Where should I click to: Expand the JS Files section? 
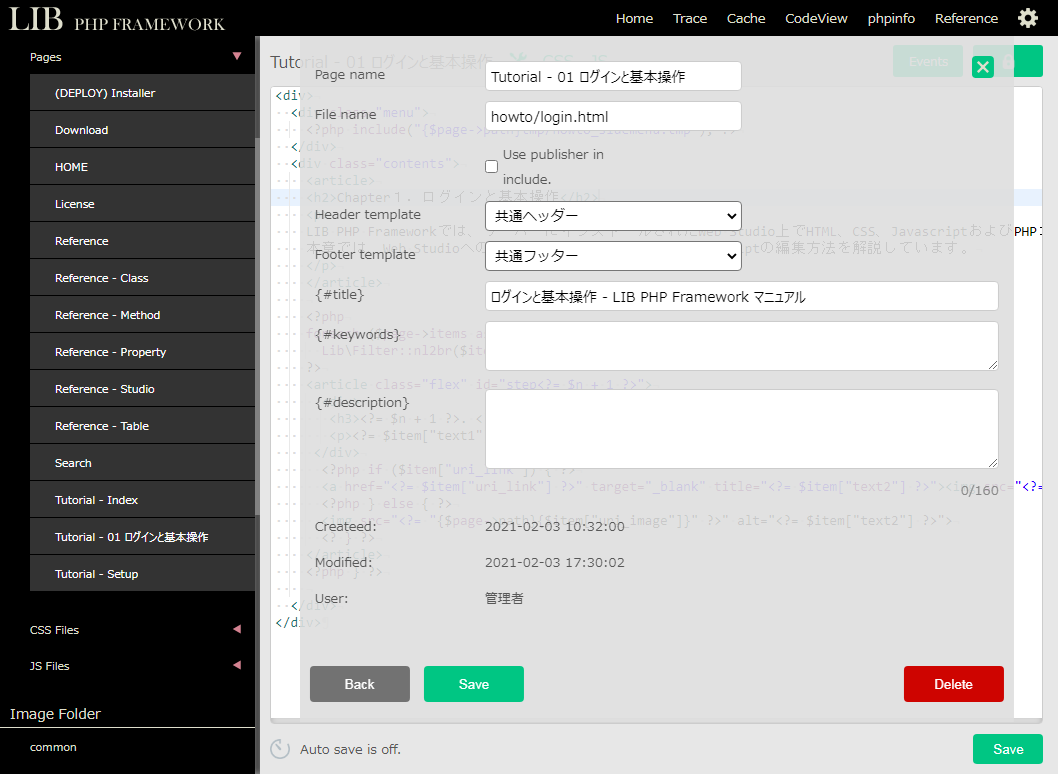point(236,666)
